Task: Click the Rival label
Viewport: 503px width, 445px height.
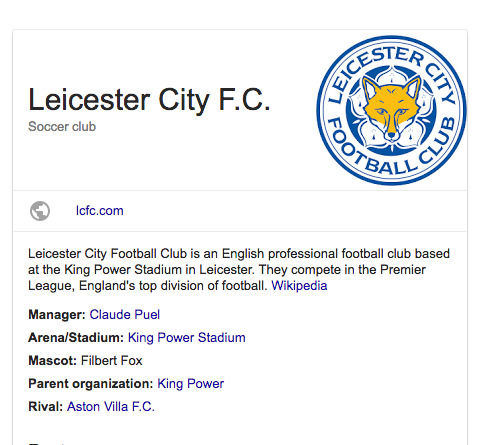Action: 46,407
